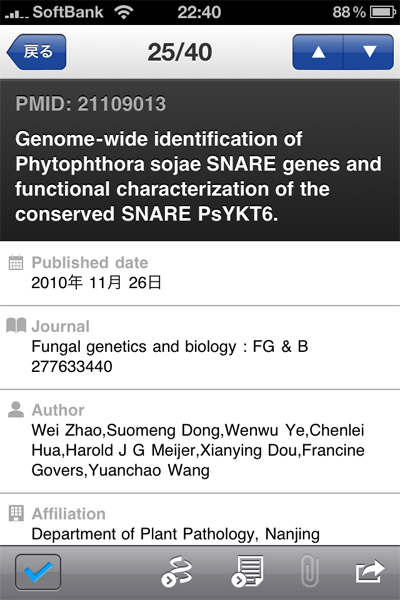Image resolution: width=400 pixels, height=600 pixels.
Task: Tap the building icon beside Affiliation
Action: coord(16,513)
